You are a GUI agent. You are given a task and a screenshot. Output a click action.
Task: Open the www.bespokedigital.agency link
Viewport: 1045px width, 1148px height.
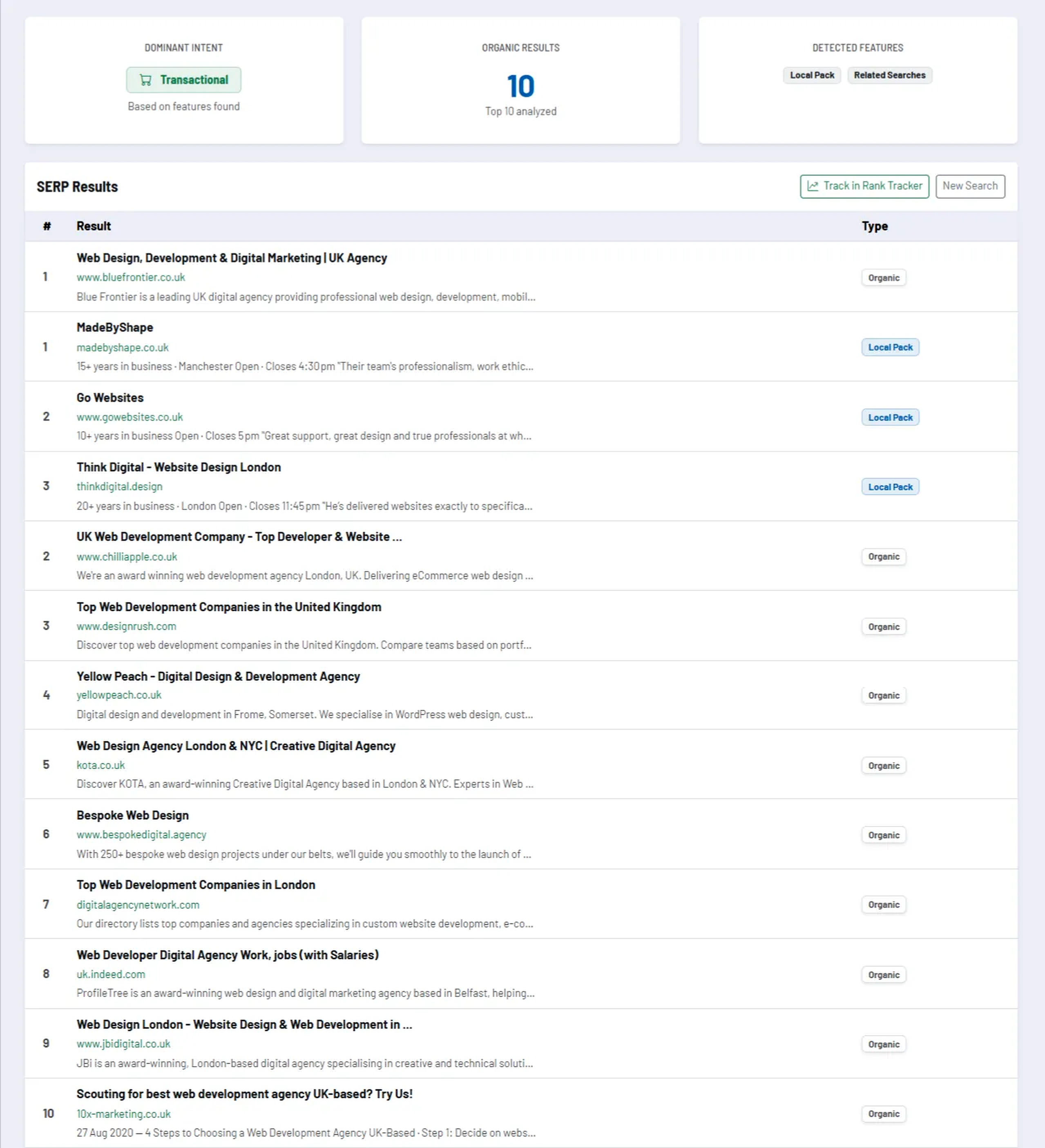coord(141,834)
